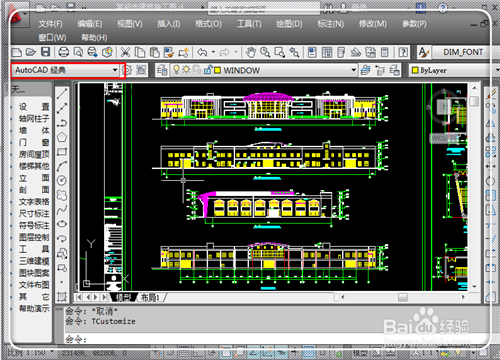Image resolution: width=500 pixels, height=360 pixels.
Task: Open the Block Editor icon
Action: [x=183, y=52]
